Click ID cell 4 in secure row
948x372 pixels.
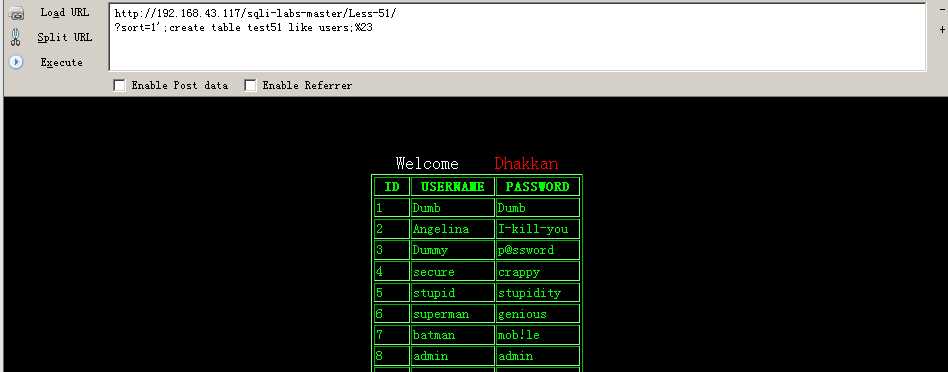click(392, 272)
